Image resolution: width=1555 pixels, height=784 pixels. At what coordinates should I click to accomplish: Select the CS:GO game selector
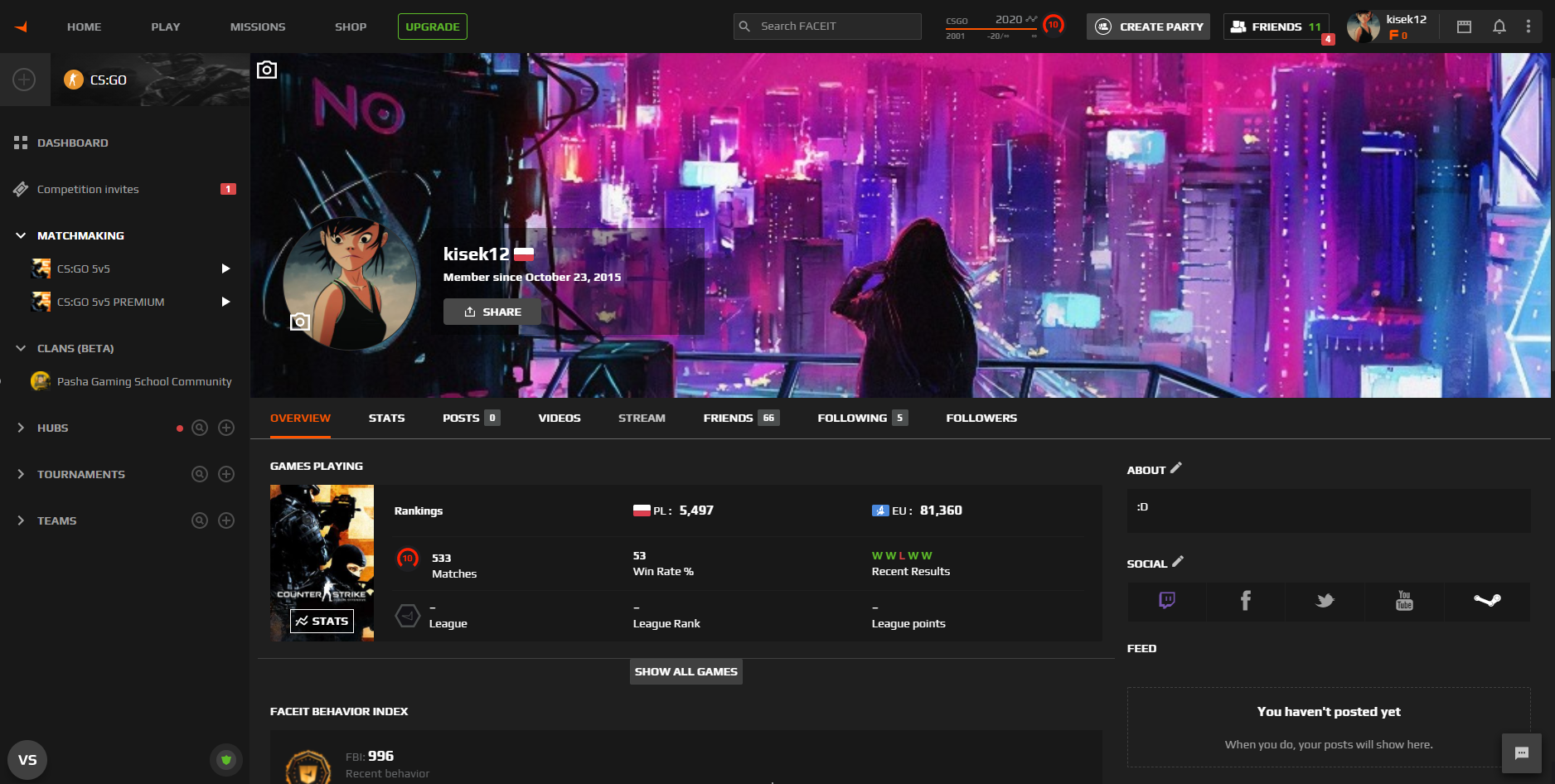pyautogui.click(x=150, y=80)
